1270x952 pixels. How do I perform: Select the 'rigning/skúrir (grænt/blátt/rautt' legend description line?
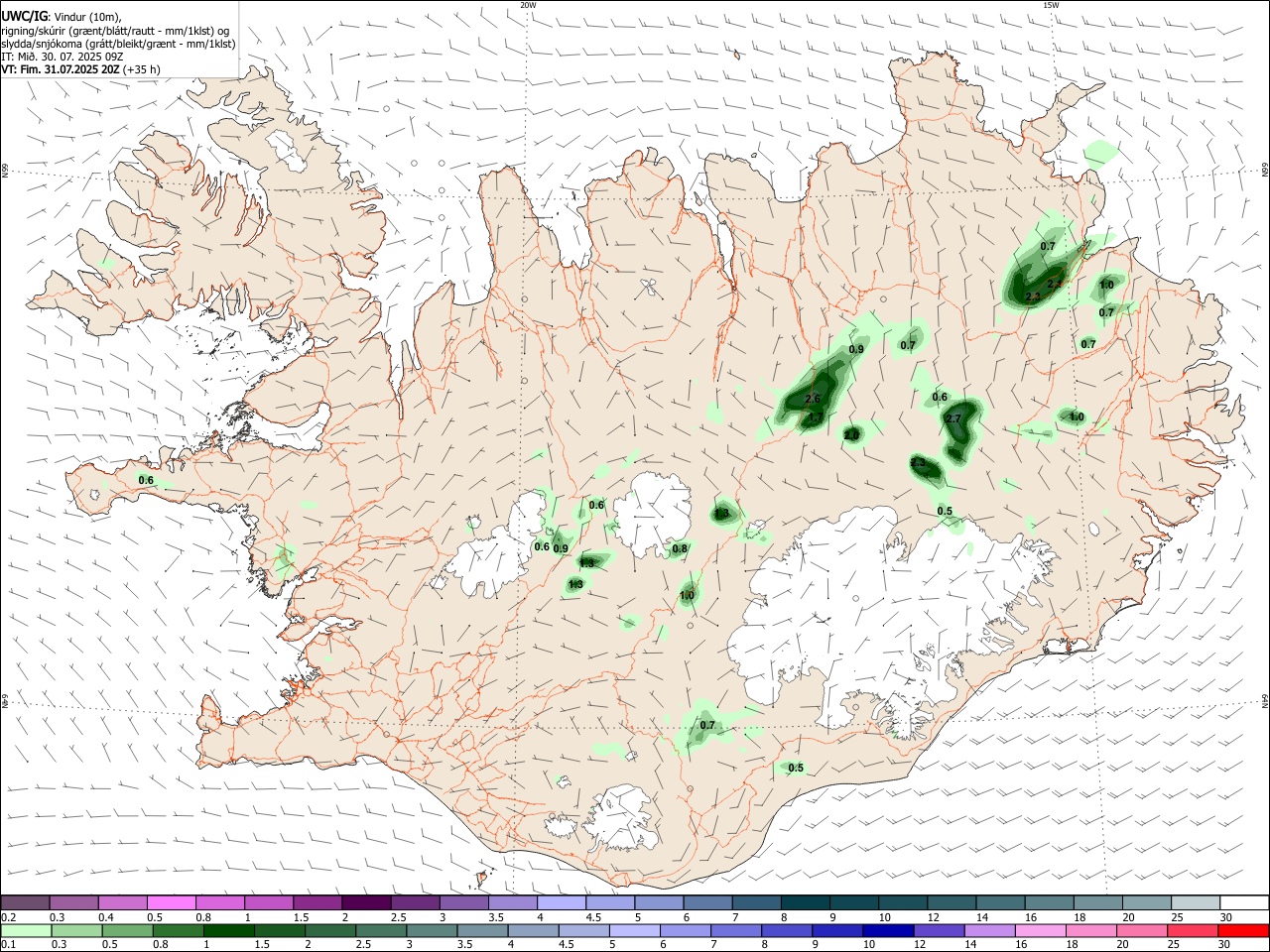115,31
